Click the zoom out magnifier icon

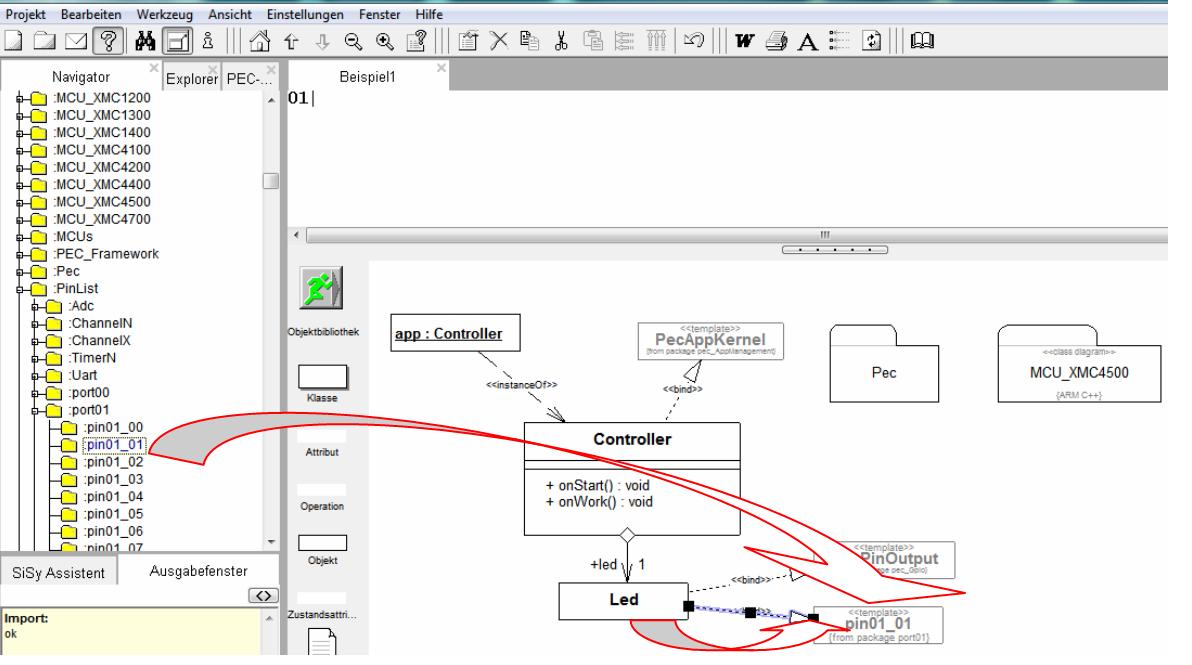(356, 40)
